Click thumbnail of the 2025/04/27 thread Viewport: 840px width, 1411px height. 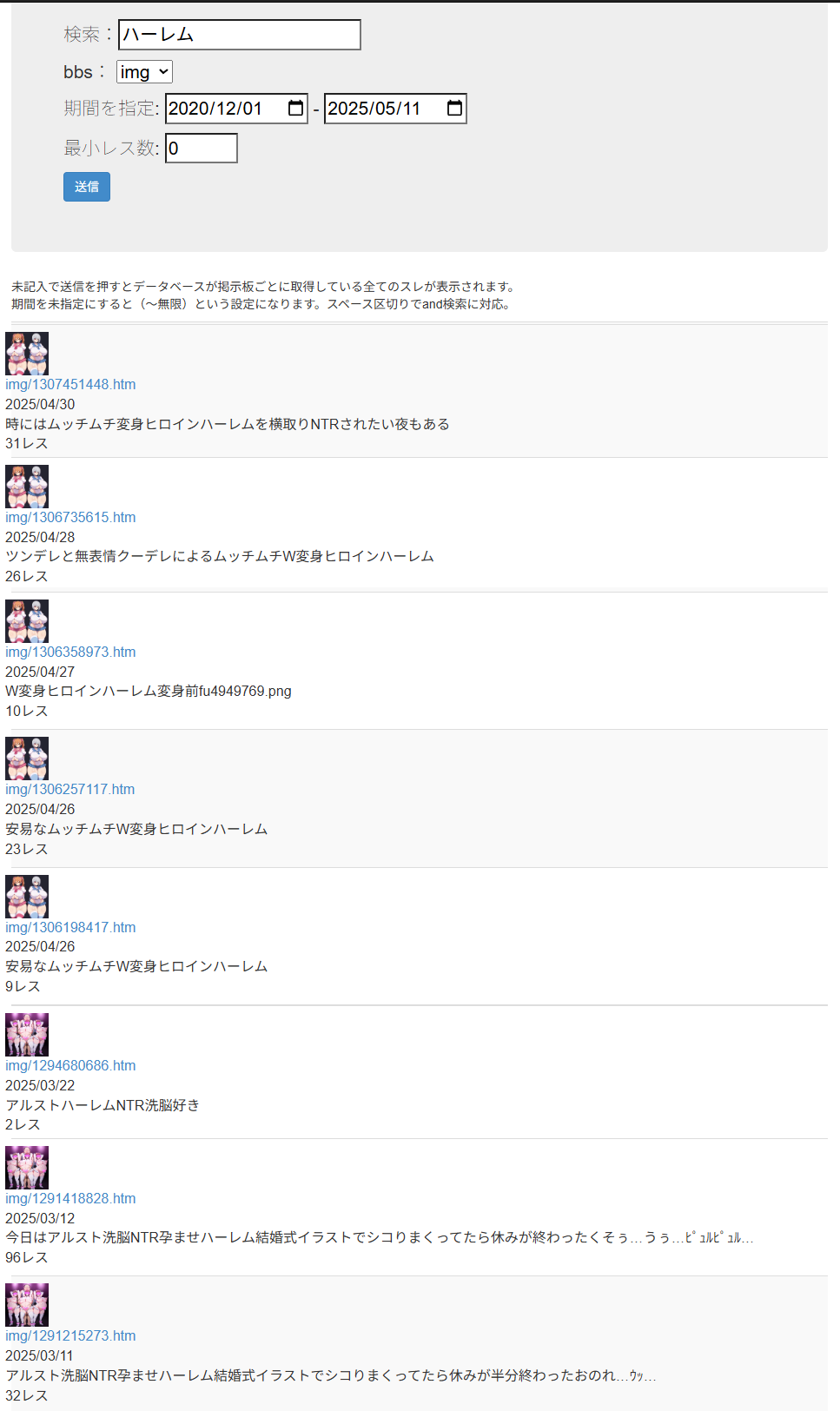coord(27,621)
